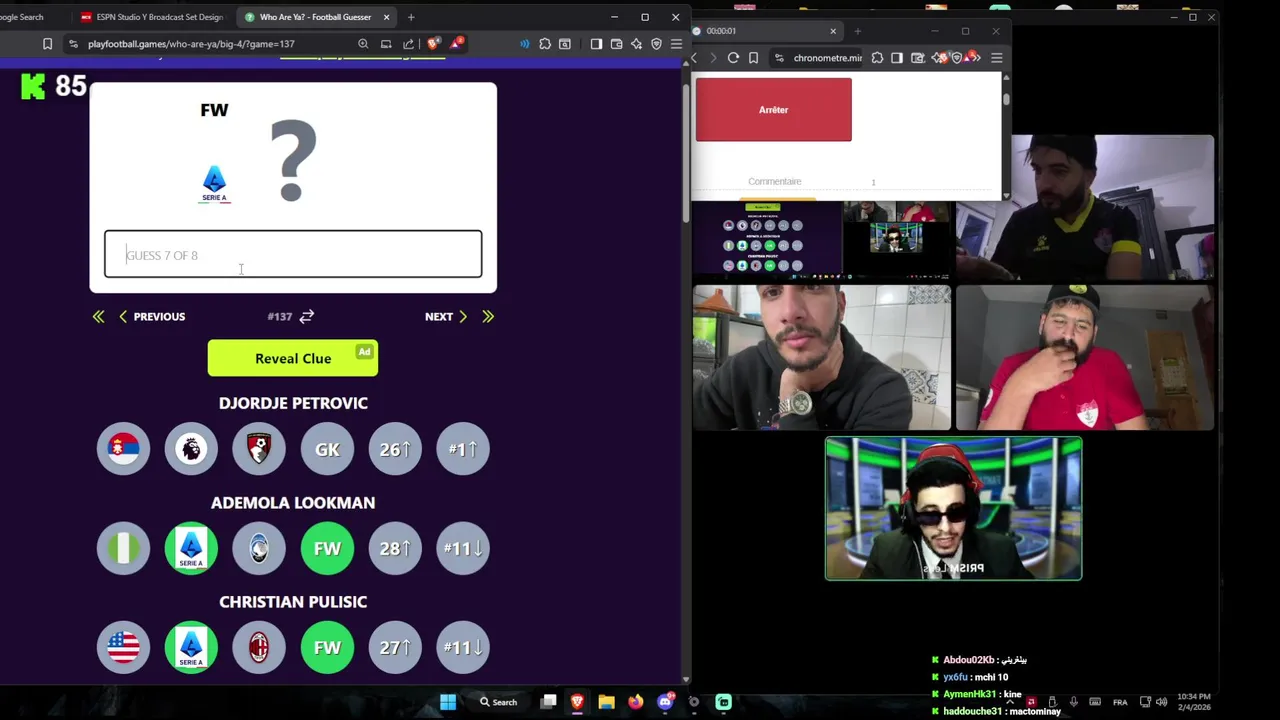The width and height of the screenshot is (1280, 720).
Task: Open Discord from taskbar
Action: pos(665,702)
